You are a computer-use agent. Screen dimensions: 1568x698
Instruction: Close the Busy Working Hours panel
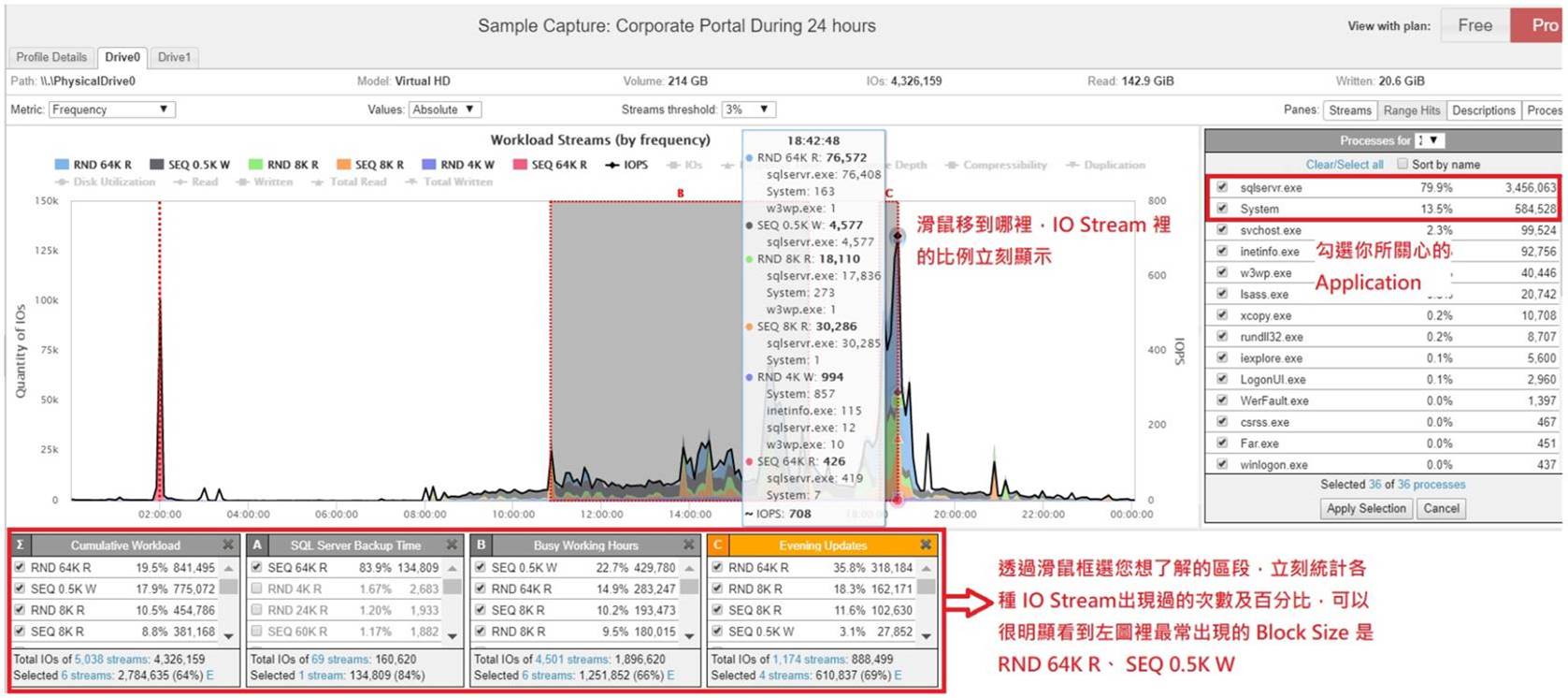[x=689, y=545]
